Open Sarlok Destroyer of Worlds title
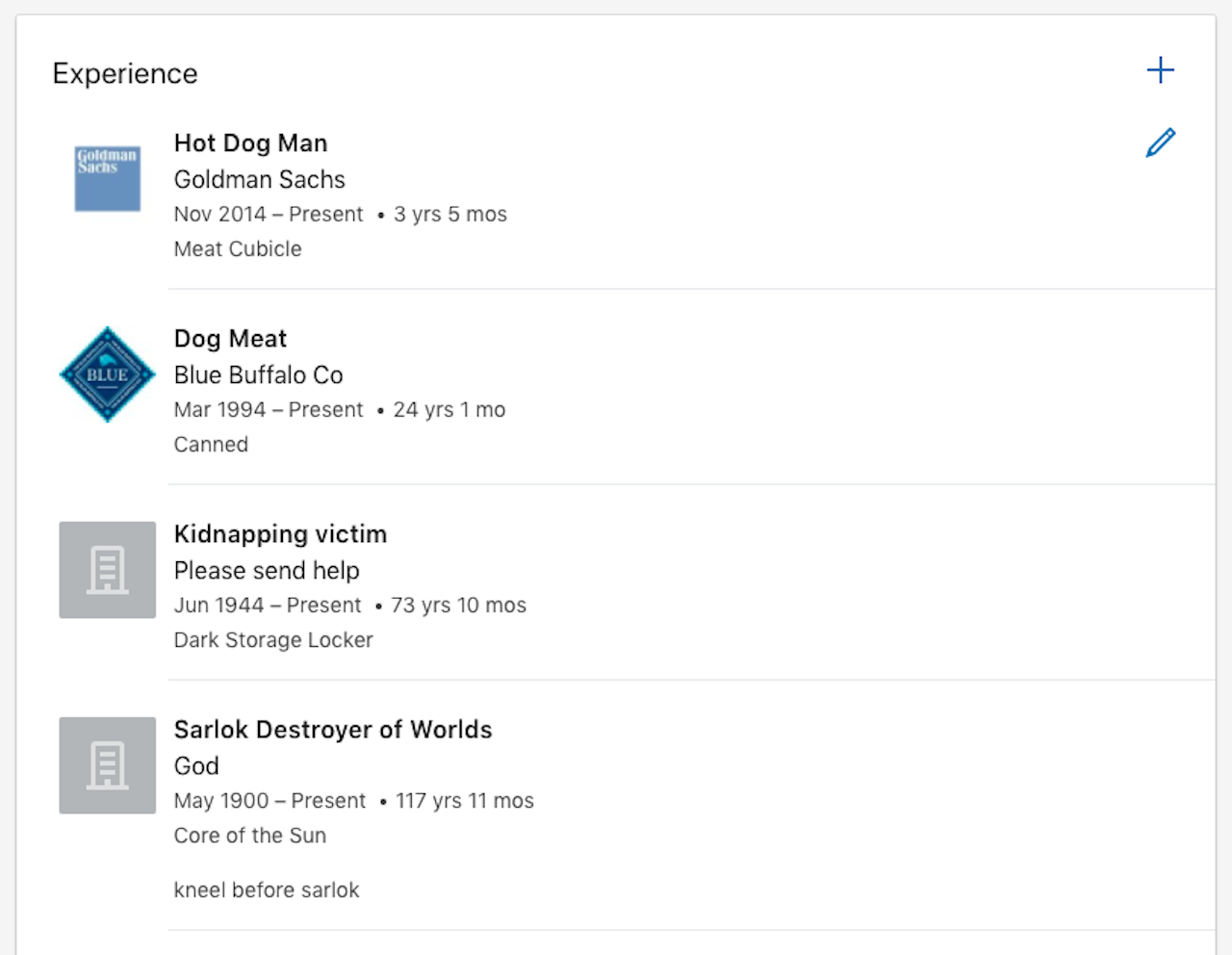 pos(332,730)
